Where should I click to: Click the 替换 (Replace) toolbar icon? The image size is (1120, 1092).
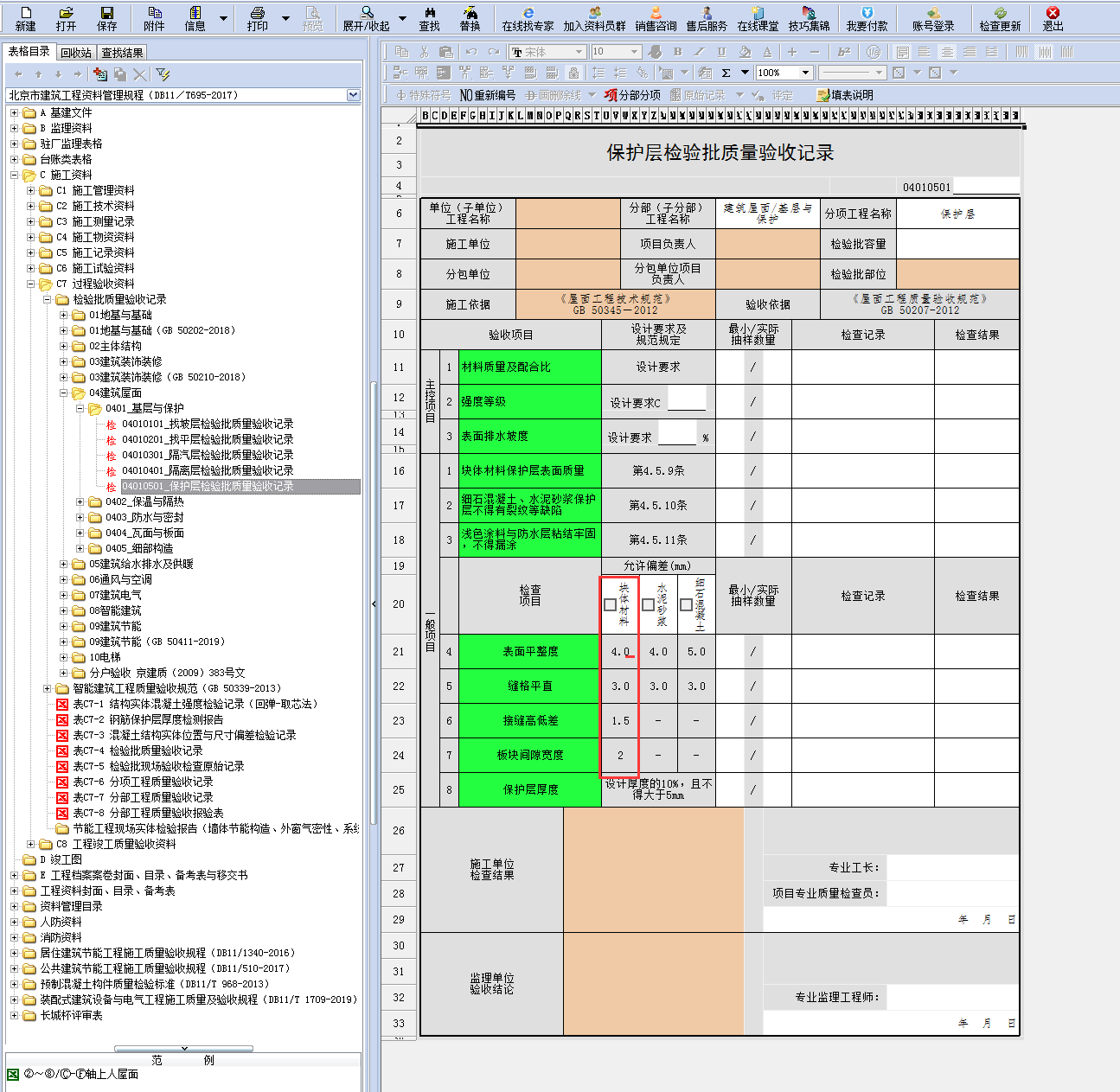click(x=470, y=18)
